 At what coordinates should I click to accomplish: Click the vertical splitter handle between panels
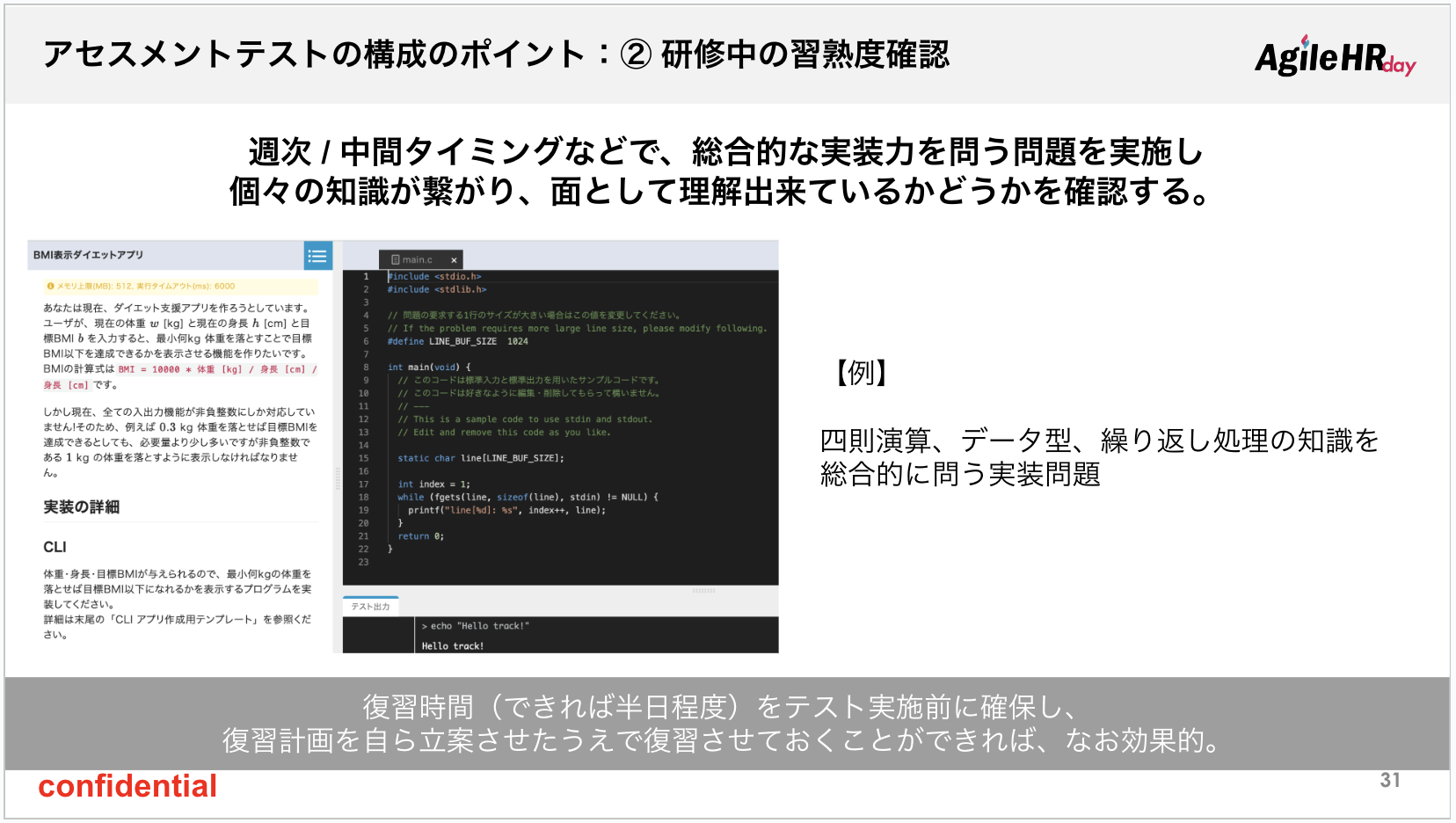tap(337, 479)
